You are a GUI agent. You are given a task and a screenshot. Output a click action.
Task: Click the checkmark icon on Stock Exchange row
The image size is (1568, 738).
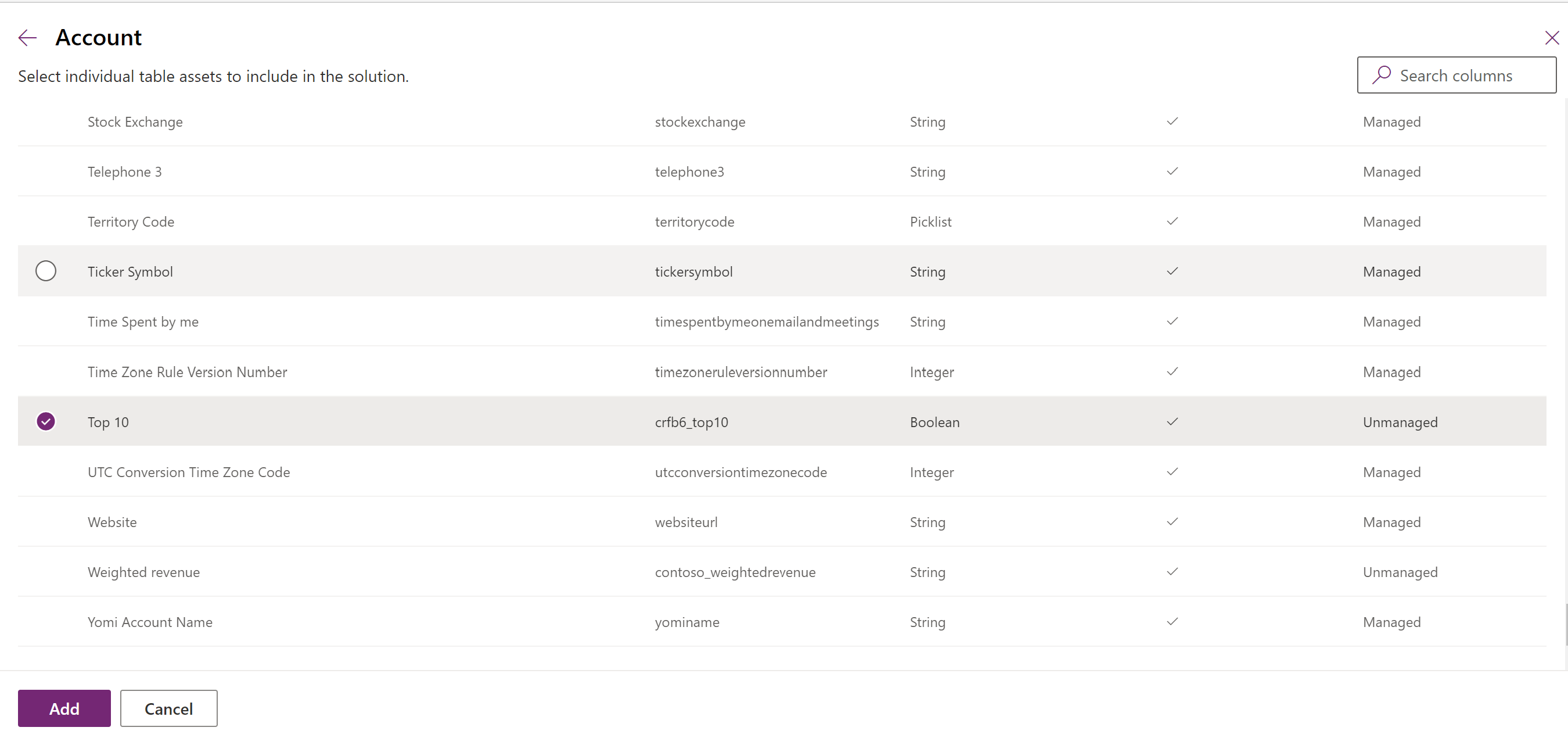click(1172, 121)
